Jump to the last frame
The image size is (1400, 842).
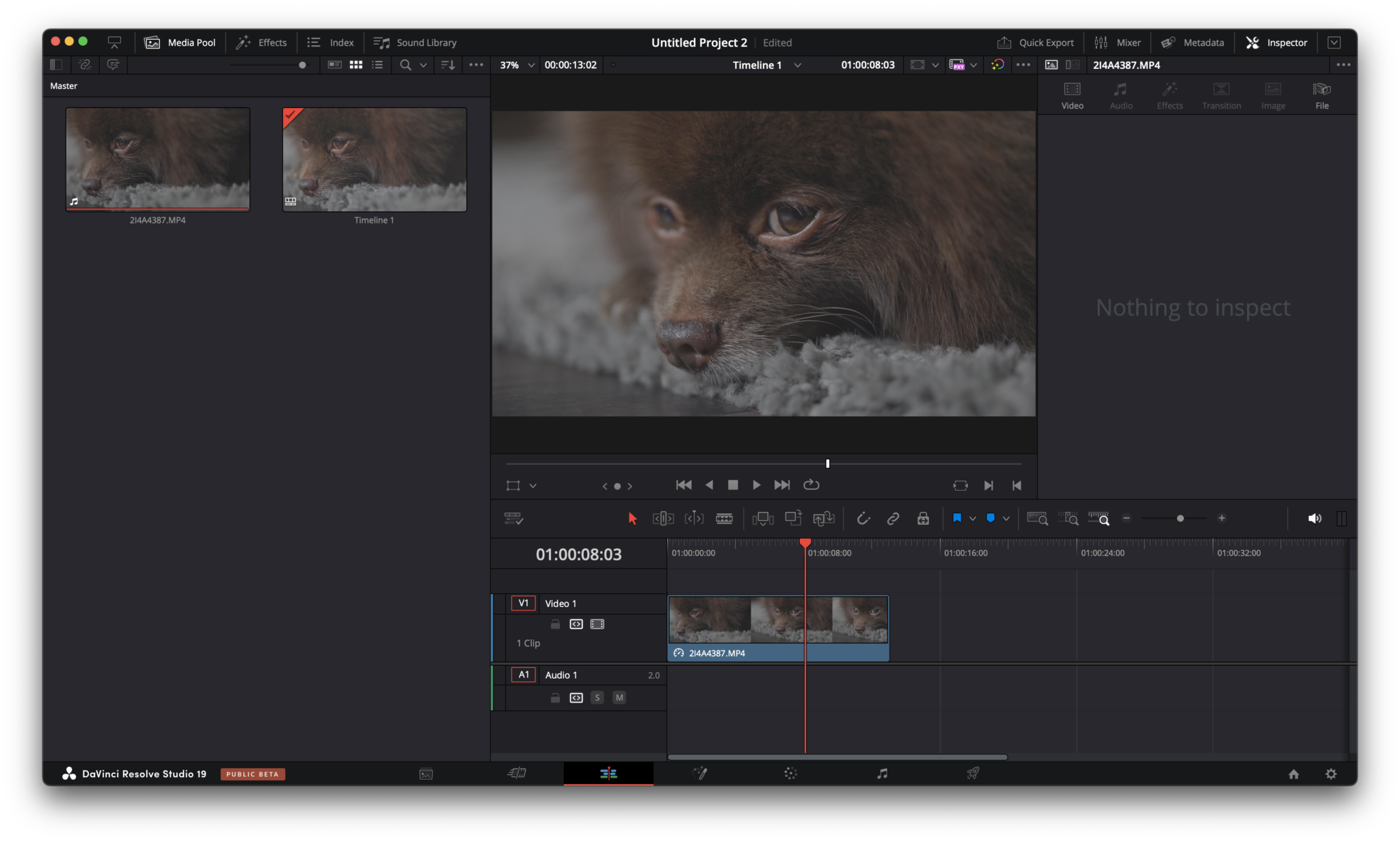tap(782, 485)
